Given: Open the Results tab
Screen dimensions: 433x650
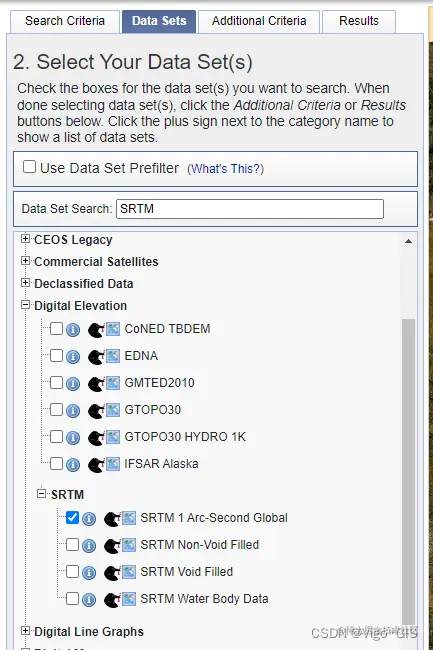Looking at the screenshot, I should point(359,21).
